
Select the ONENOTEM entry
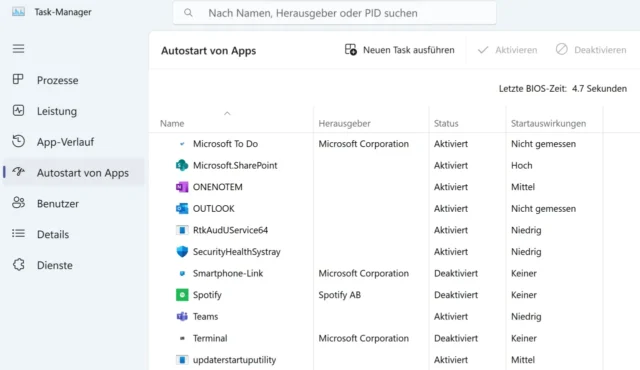pos(218,187)
